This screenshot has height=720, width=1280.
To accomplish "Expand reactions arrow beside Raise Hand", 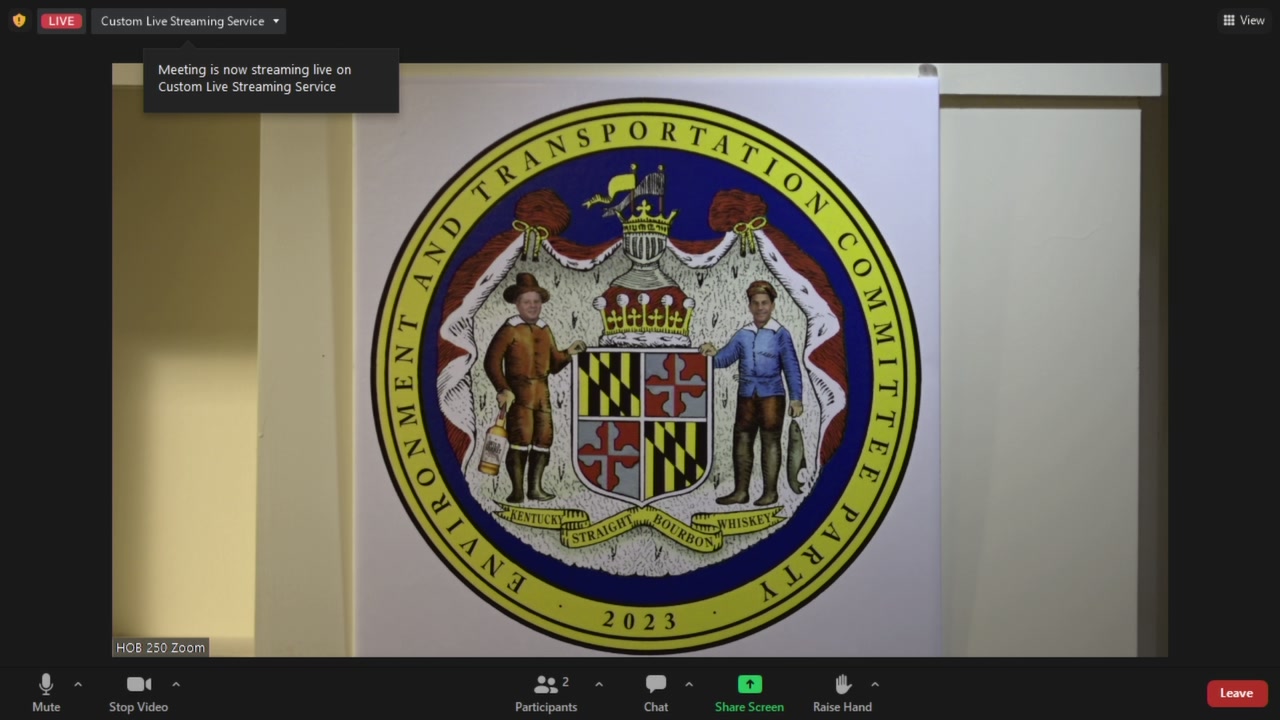I will 875,685.
